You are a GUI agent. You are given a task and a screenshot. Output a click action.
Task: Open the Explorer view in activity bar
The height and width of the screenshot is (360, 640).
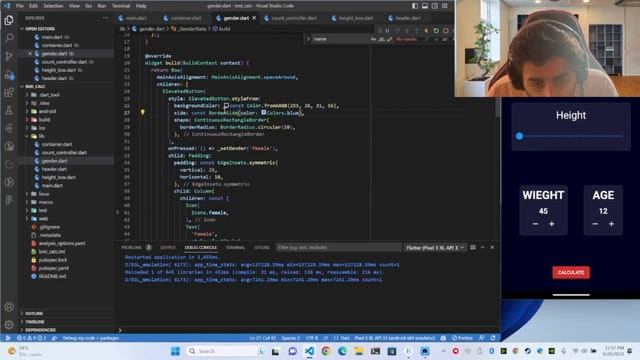pos(9,20)
